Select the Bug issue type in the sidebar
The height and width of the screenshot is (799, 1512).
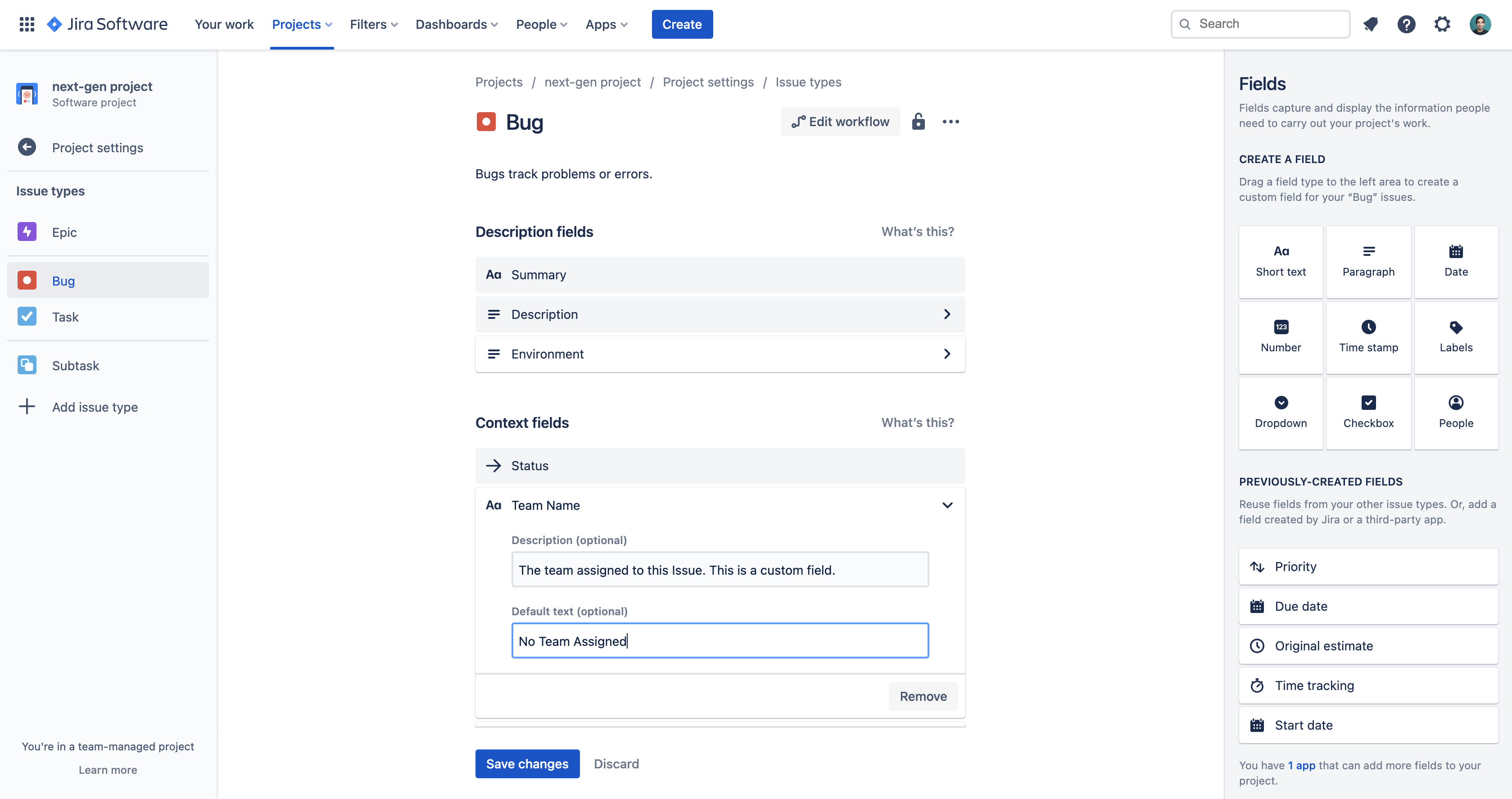(63, 280)
